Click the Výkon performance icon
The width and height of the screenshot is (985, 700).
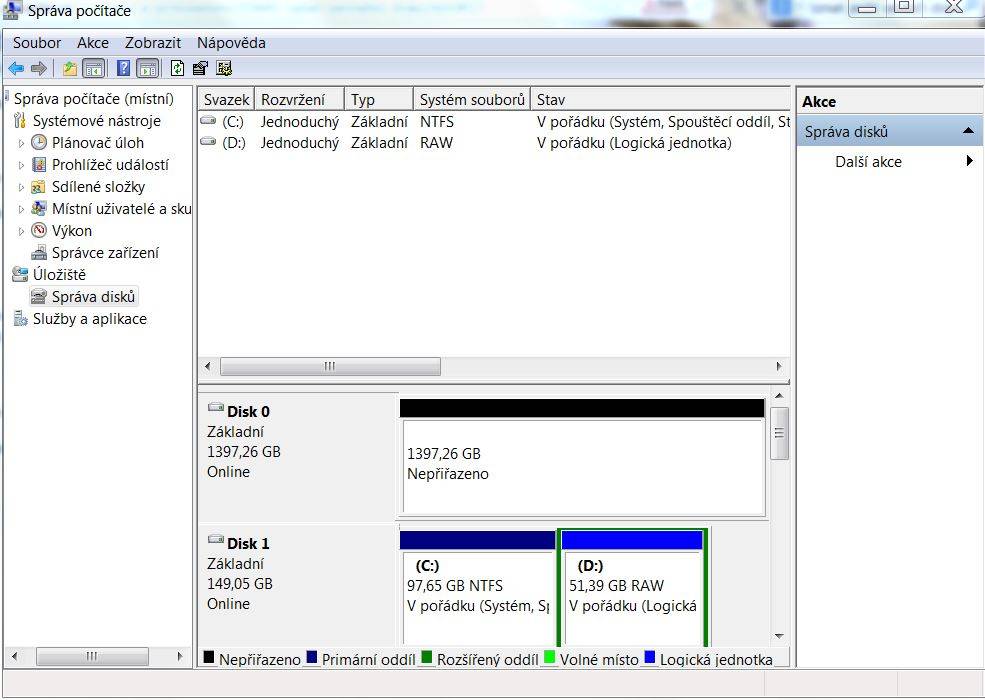(x=39, y=230)
